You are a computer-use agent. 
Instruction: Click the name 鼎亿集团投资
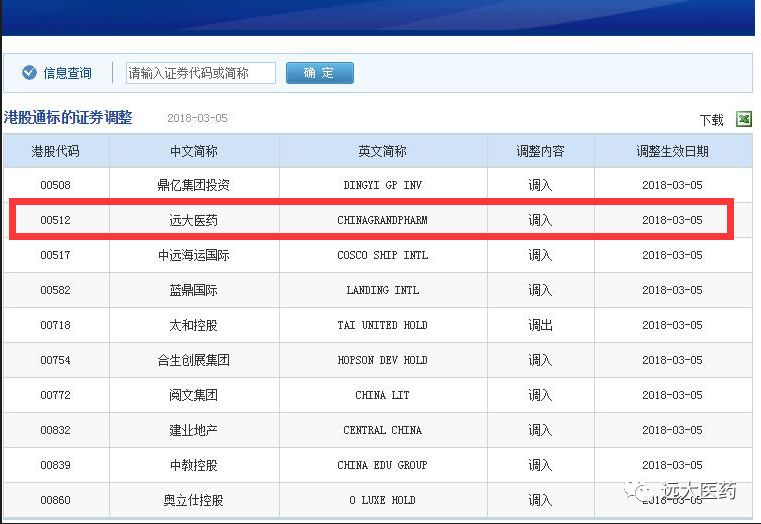(x=194, y=185)
